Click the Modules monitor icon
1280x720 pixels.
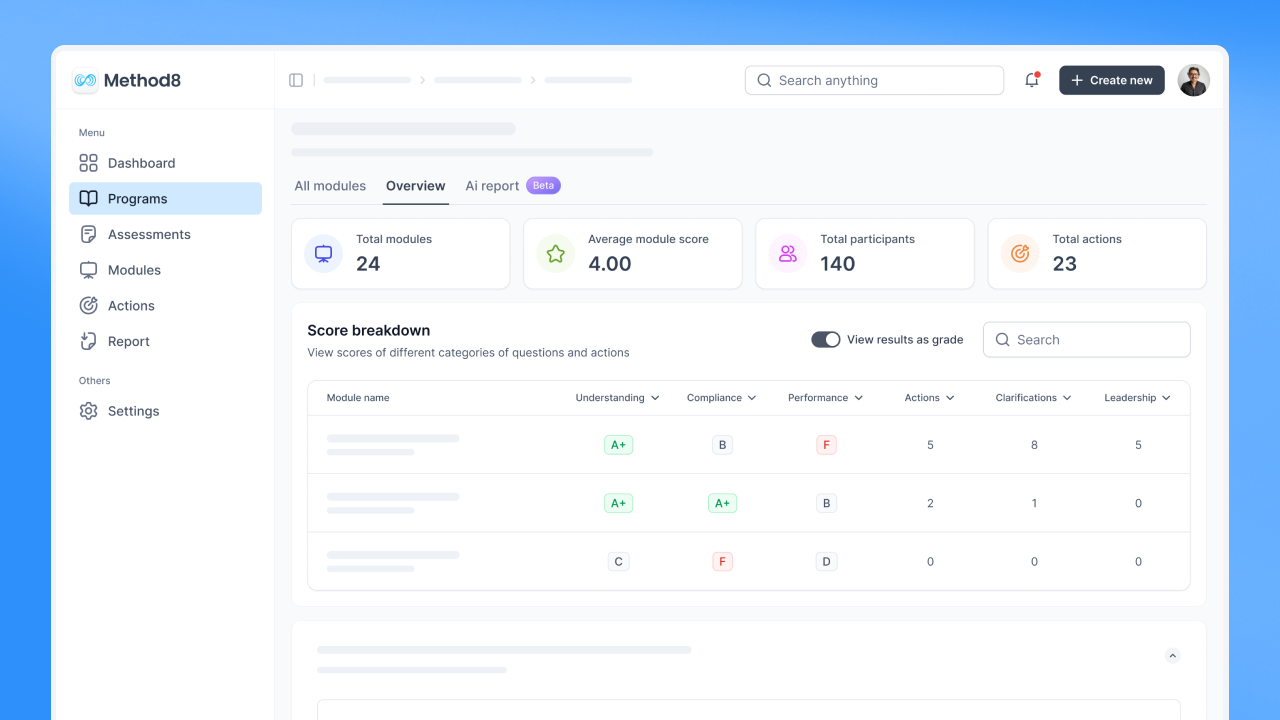coord(88,270)
